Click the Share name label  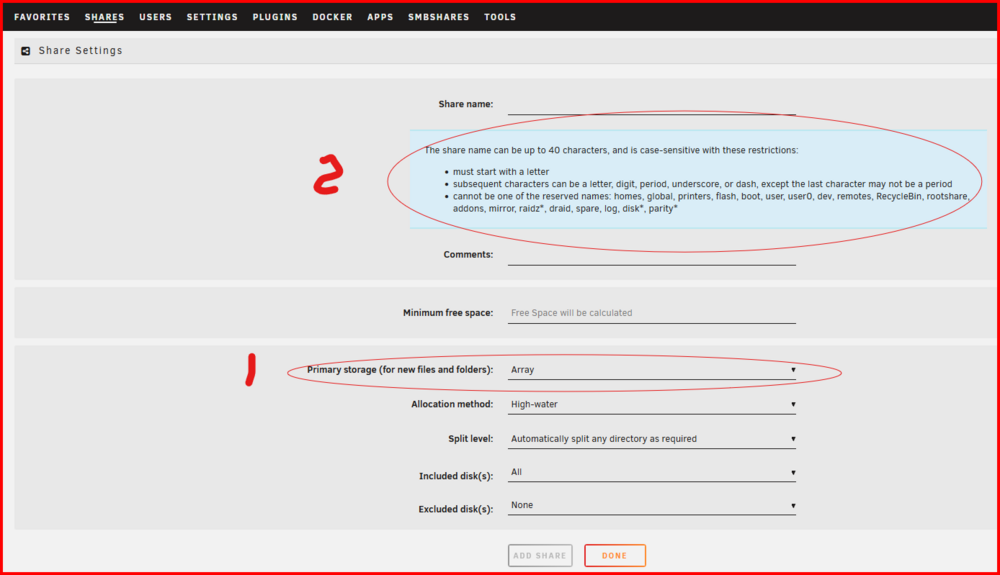click(x=466, y=104)
